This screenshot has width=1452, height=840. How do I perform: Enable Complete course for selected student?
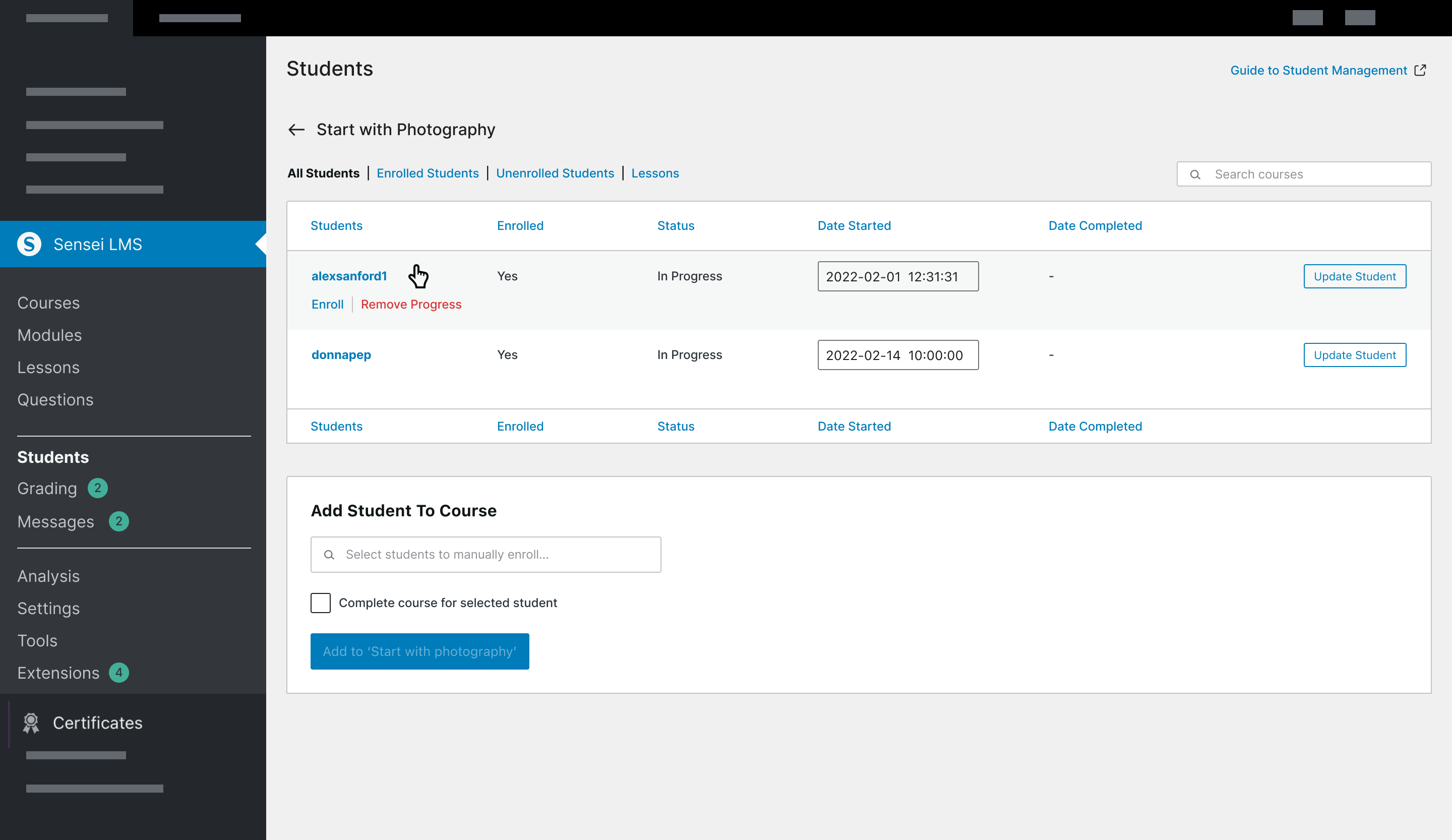pos(320,603)
